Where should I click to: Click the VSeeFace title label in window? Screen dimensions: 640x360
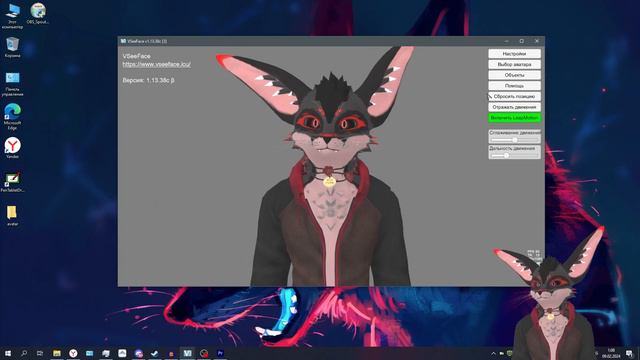coord(136,56)
